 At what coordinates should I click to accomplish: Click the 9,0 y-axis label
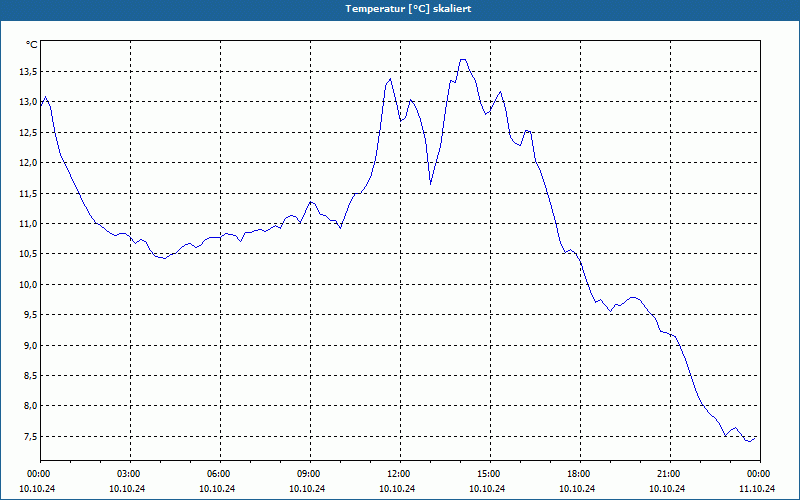coord(30,345)
